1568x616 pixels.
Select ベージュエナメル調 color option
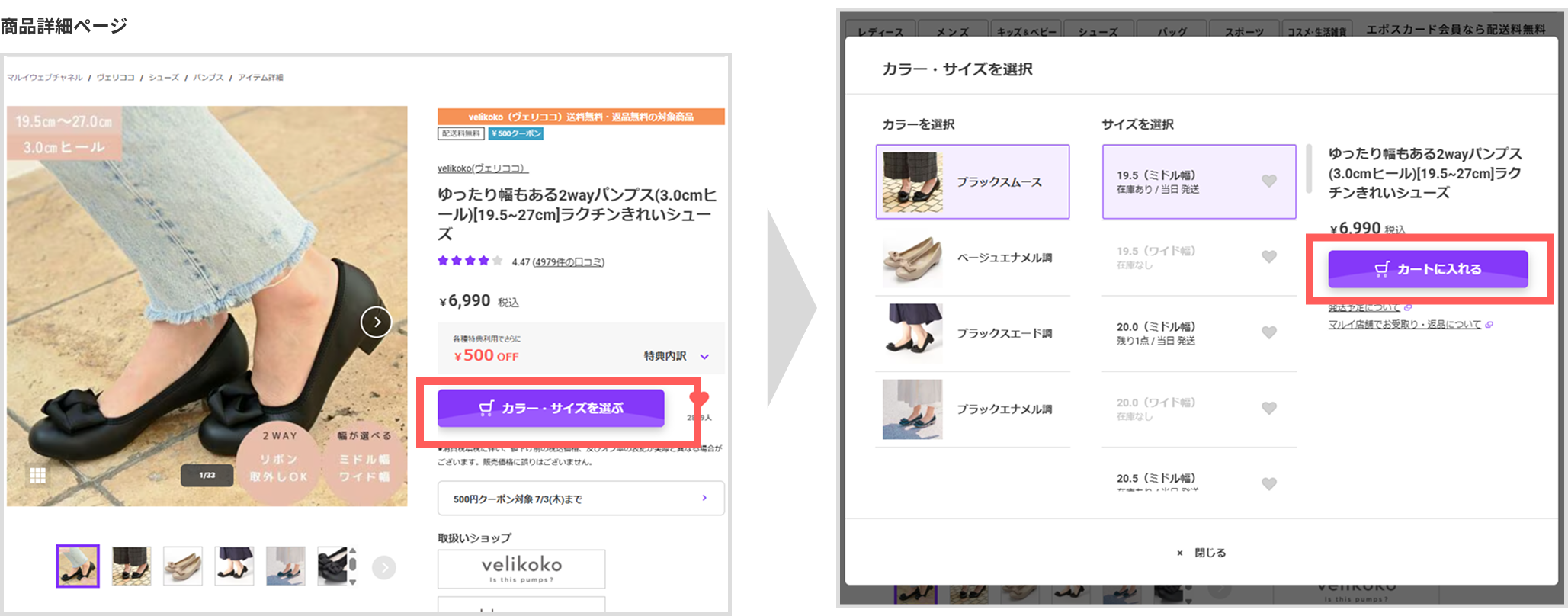[x=973, y=258]
